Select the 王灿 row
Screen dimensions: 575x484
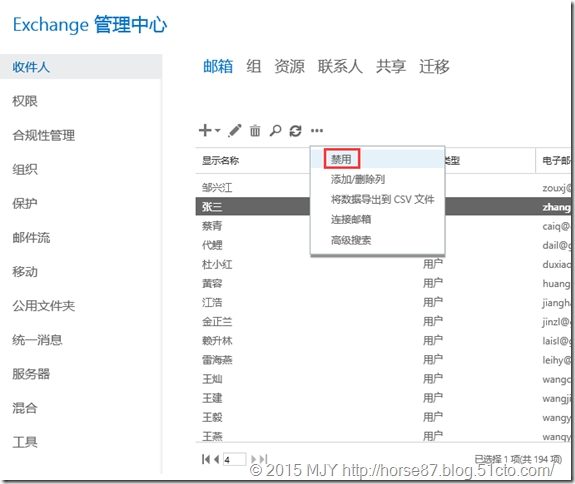click(x=383, y=379)
